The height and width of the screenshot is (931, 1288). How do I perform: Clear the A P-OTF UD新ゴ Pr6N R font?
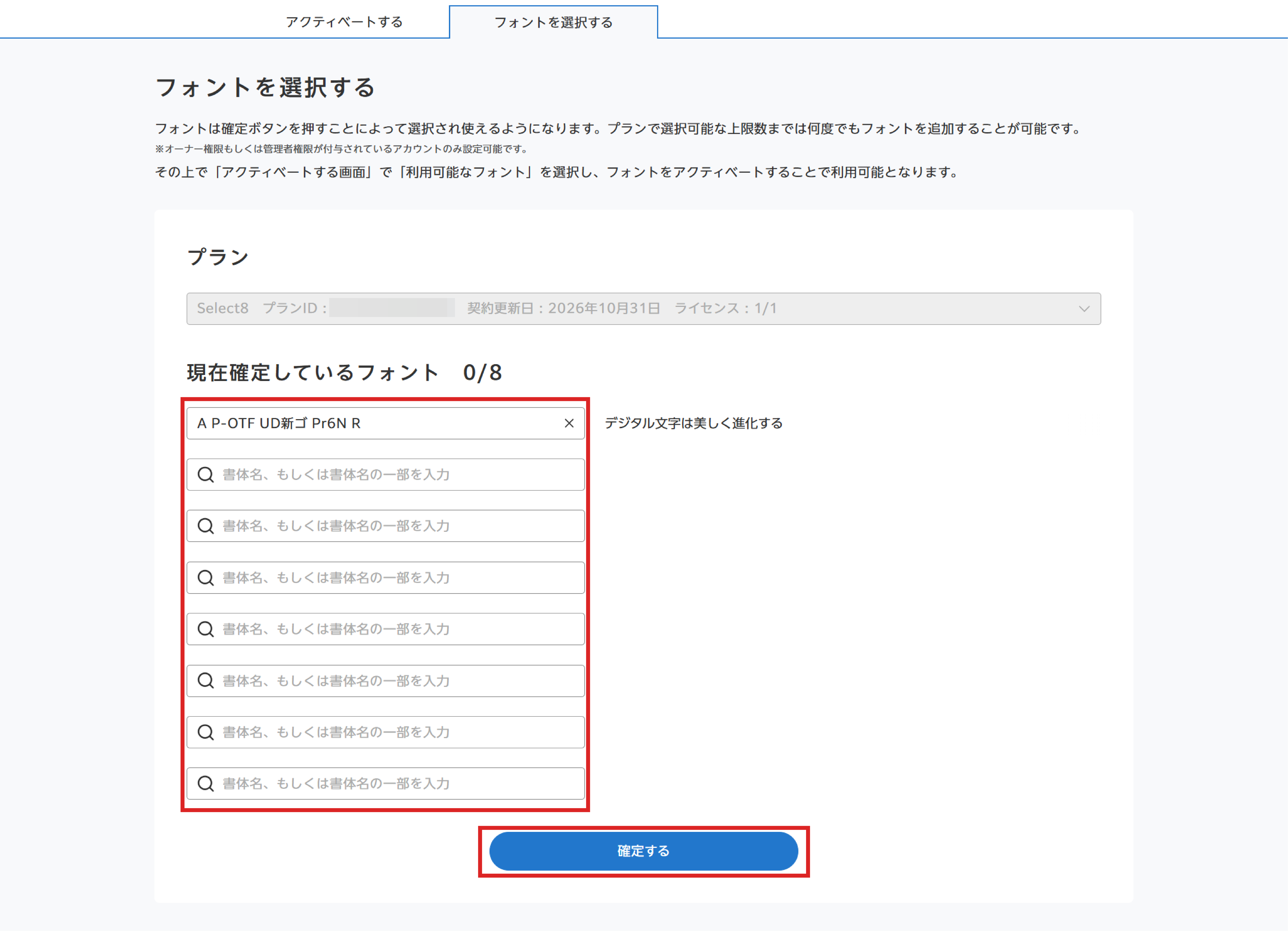click(569, 423)
